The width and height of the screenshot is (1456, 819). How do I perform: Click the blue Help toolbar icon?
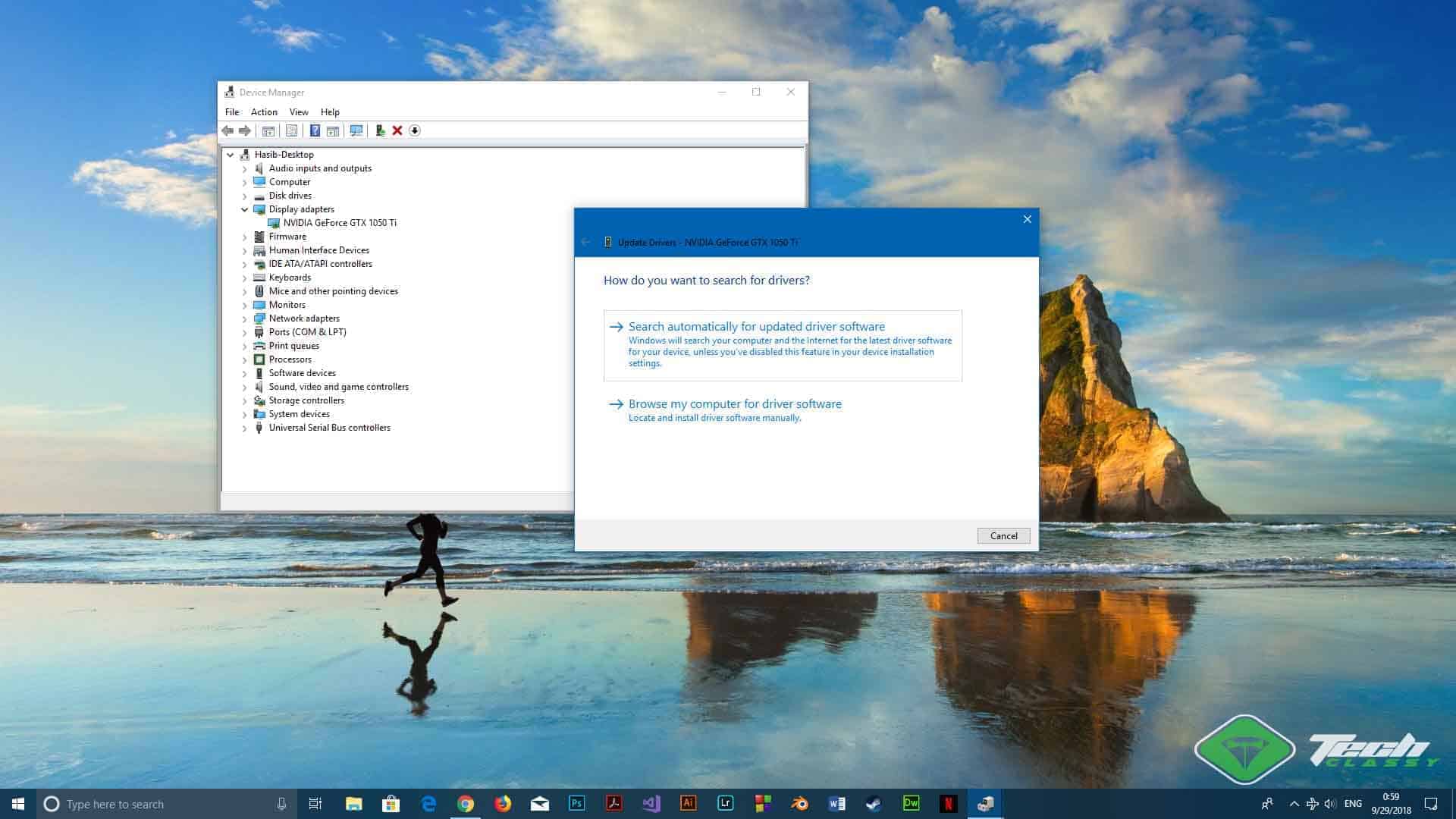click(315, 130)
